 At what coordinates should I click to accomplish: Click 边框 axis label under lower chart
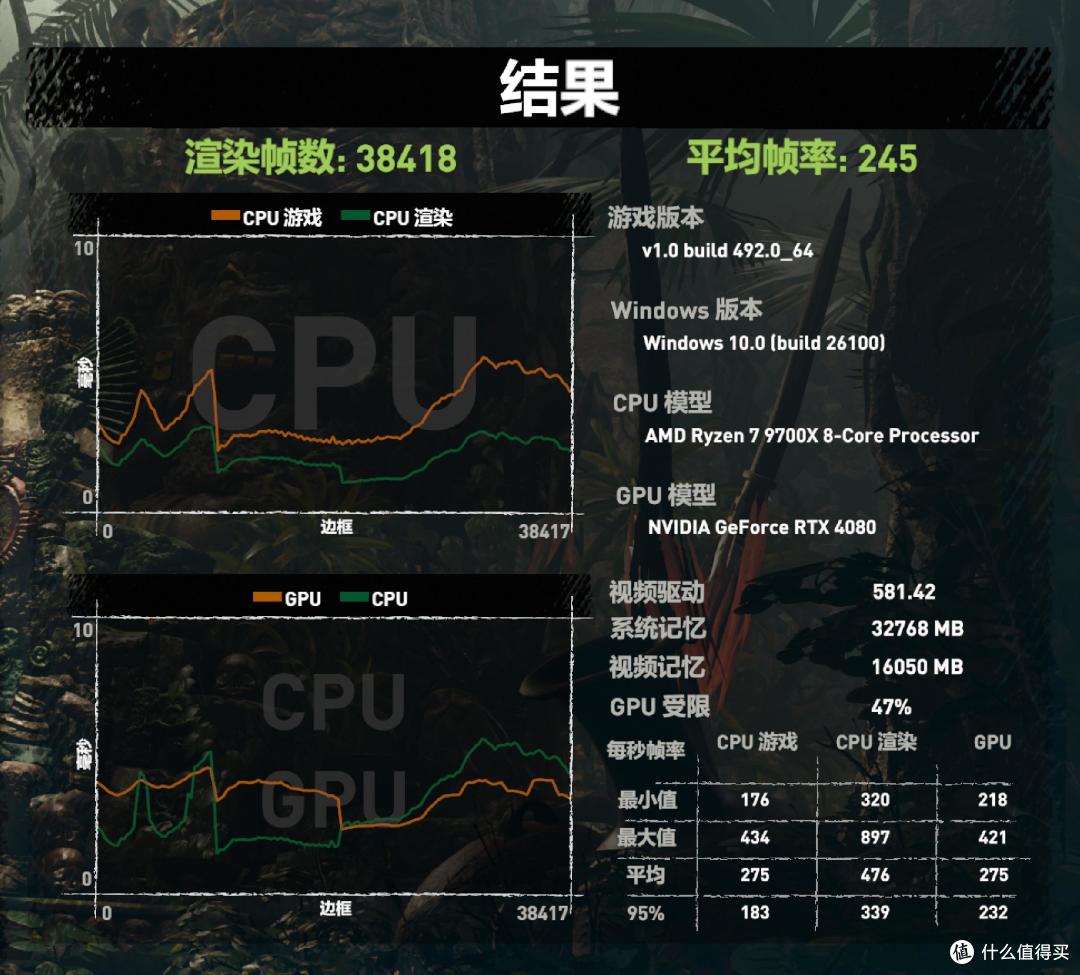click(335, 908)
